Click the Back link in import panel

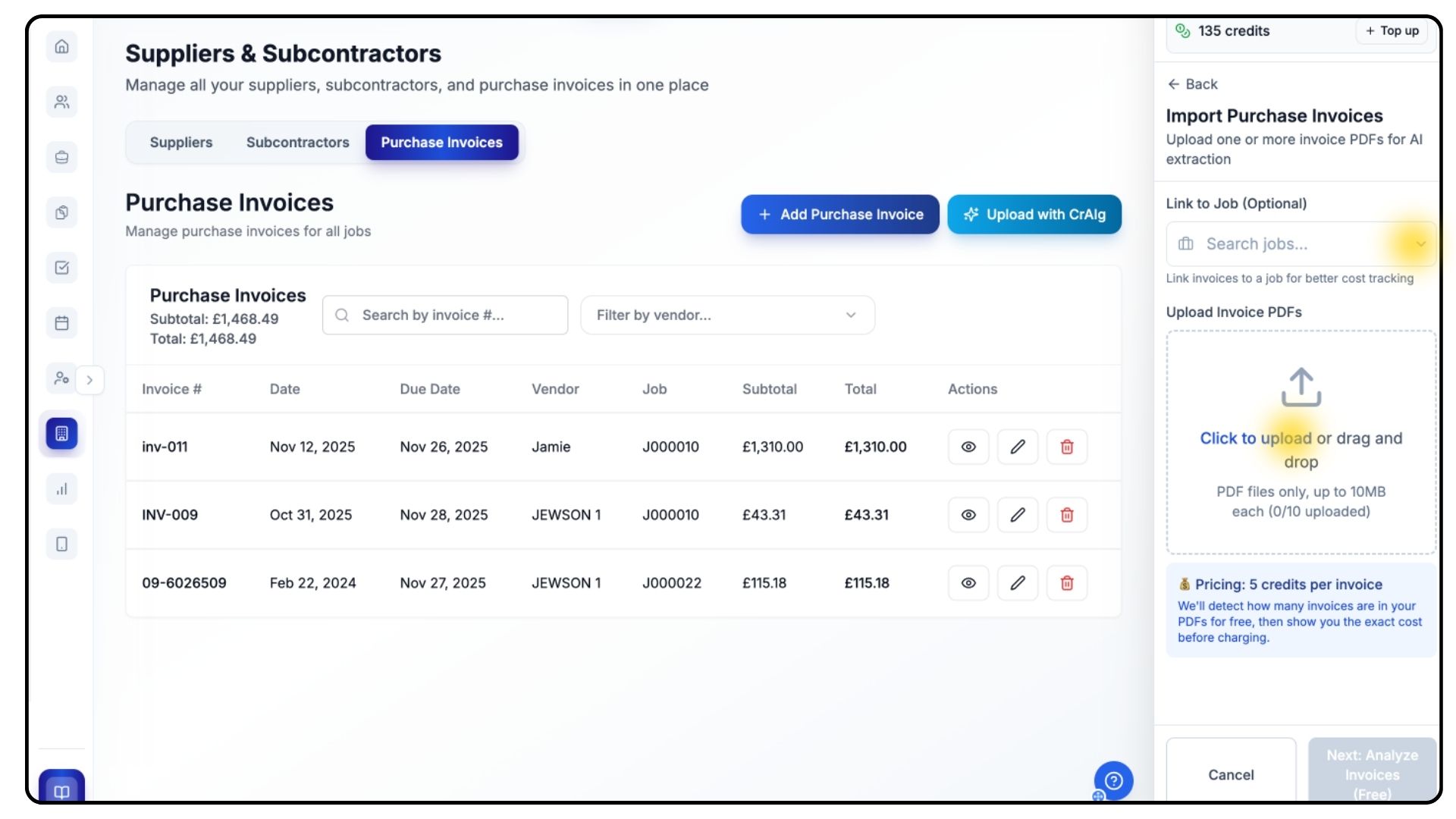pos(1192,84)
